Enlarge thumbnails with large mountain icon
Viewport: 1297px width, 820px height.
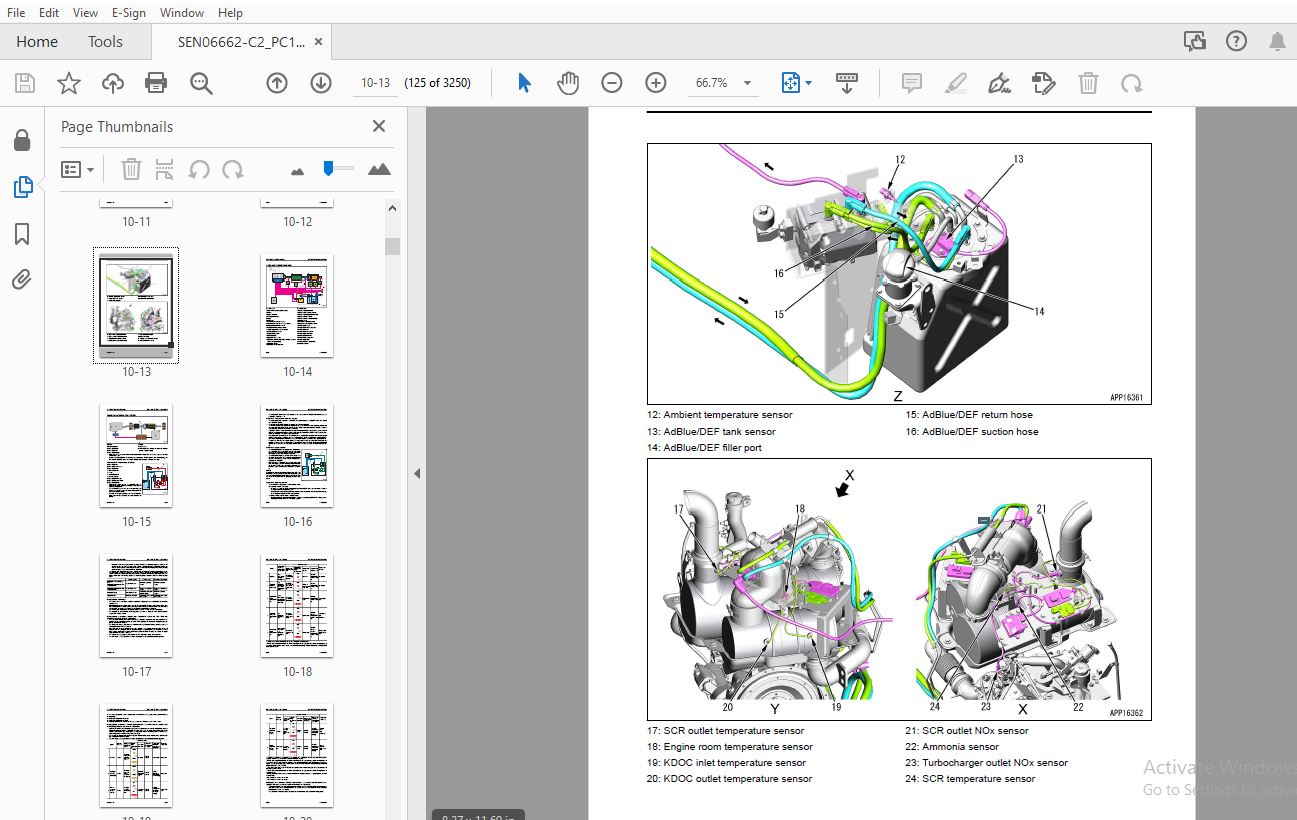click(x=379, y=169)
